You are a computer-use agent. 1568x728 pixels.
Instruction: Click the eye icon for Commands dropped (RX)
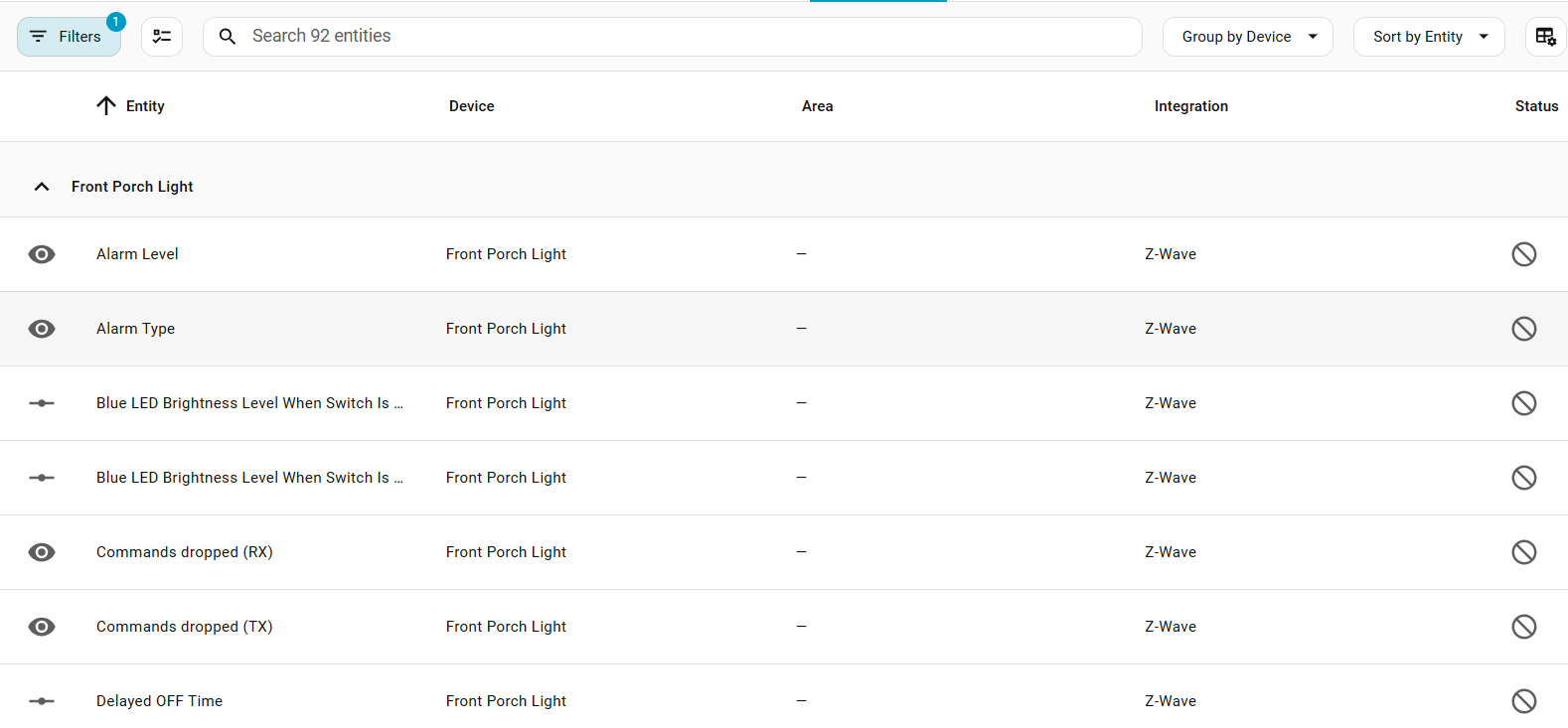(x=42, y=552)
